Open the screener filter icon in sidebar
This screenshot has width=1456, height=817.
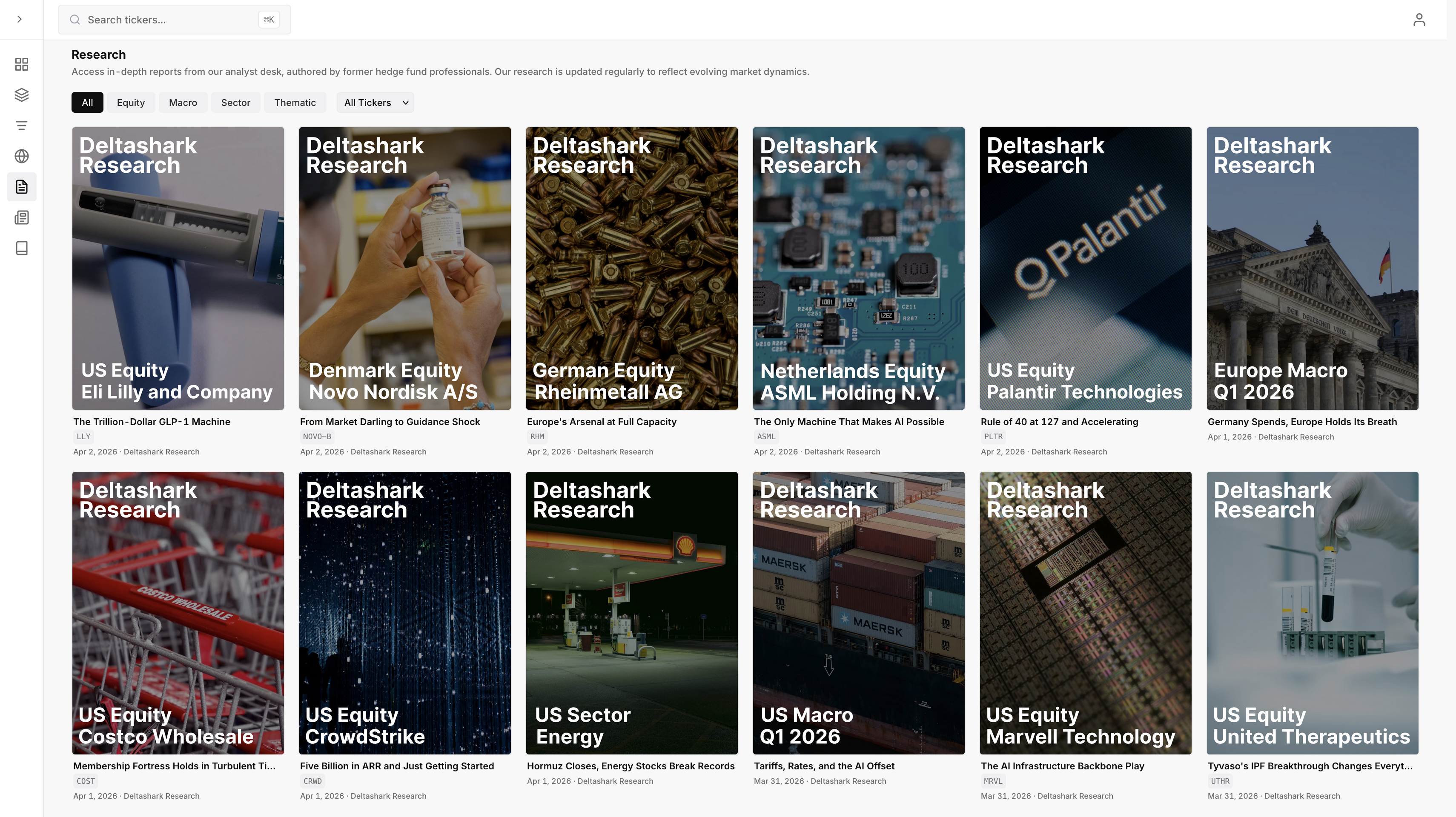point(21,125)
